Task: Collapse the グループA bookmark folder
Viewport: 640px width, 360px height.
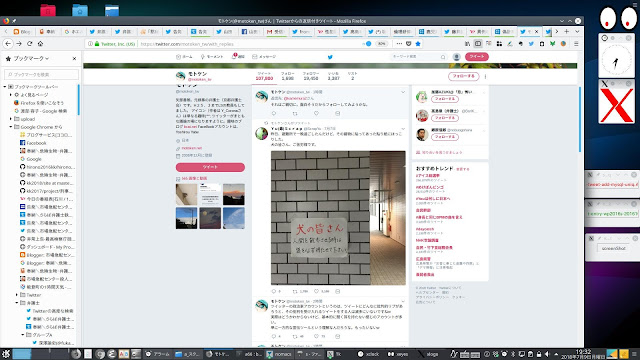Action: pyautogui.click(x=23, y=335)
